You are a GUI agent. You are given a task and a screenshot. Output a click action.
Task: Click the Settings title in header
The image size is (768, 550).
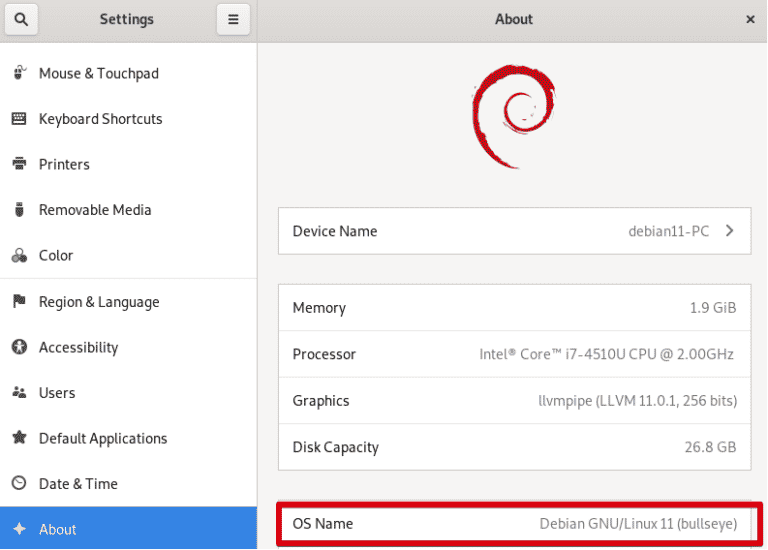click(x=127, y=19)
